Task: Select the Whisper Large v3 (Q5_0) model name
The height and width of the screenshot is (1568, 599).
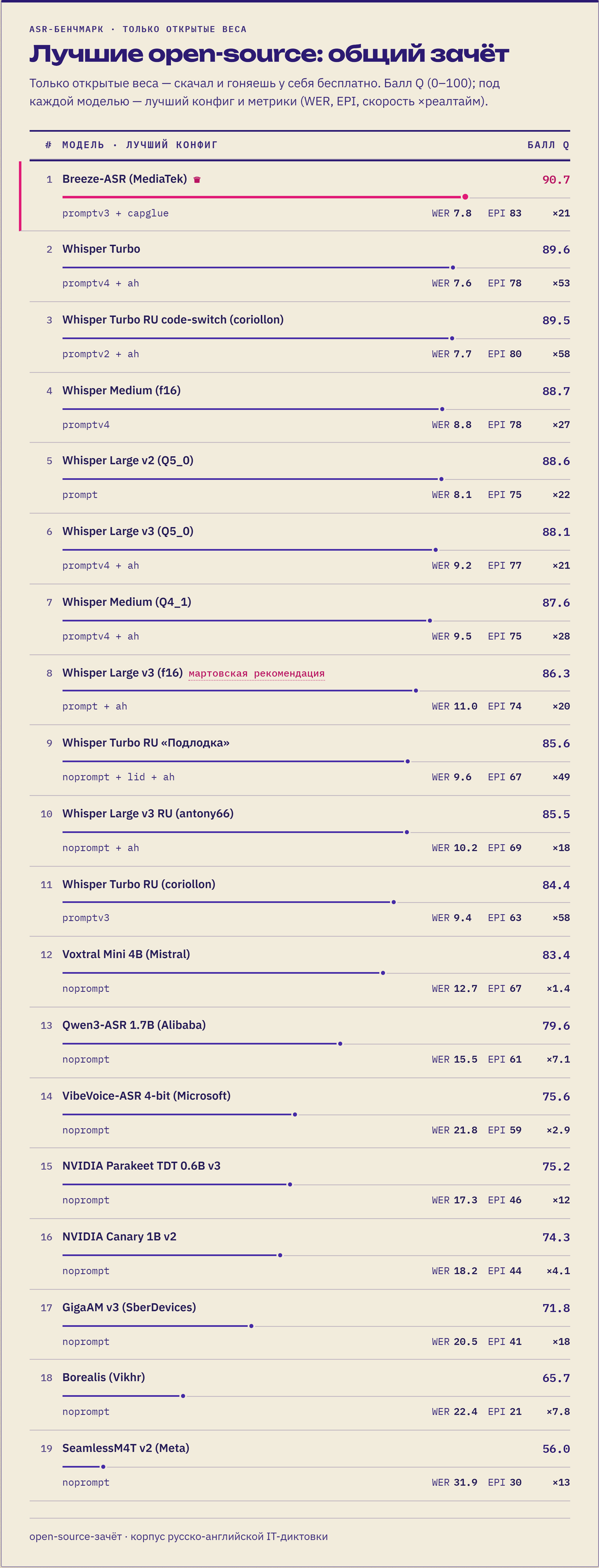Action: (128, 531)
